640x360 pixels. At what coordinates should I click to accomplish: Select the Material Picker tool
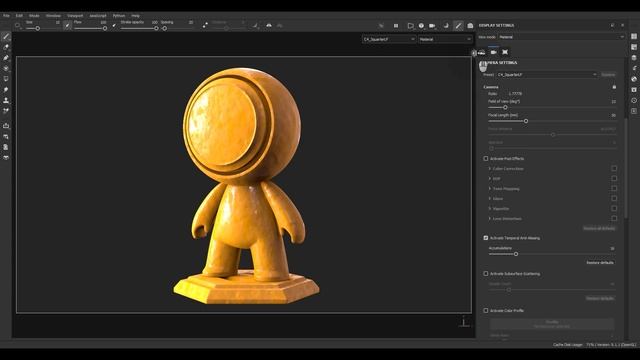[6, 111]
